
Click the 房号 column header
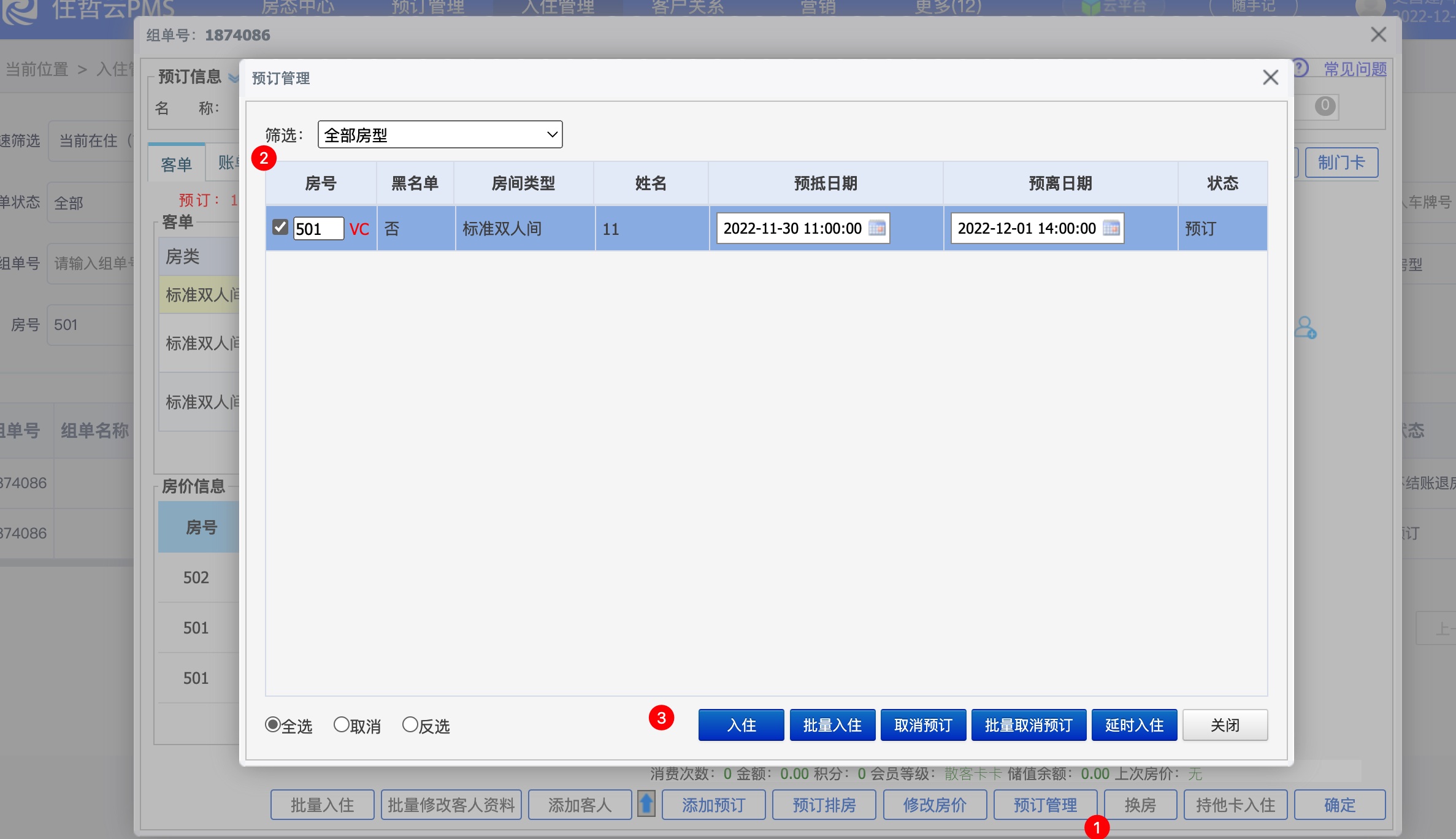point(321,183)
